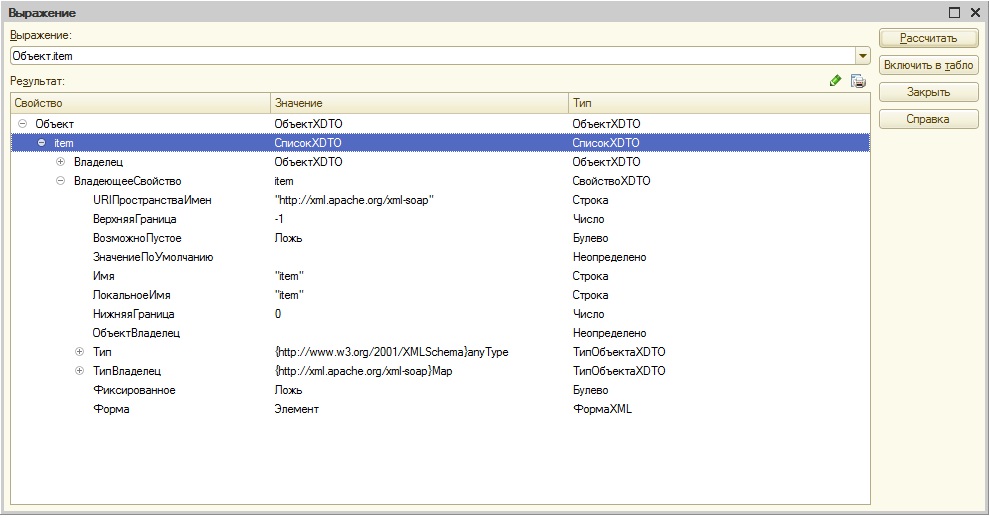Expand the Владелец node
Screen dimensions: 990x518
tap(61, 162)
